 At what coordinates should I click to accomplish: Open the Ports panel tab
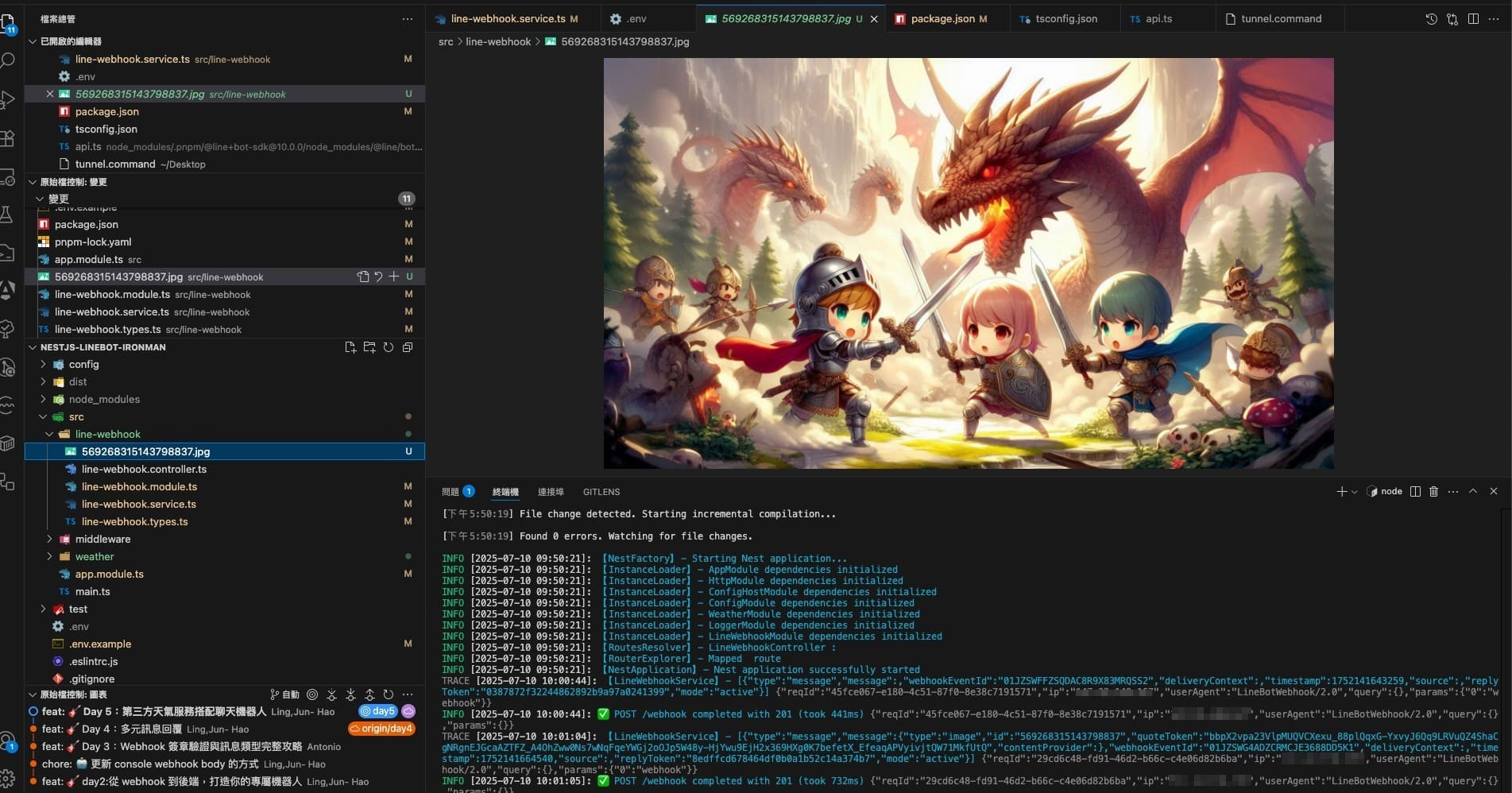click(x=551, y=492)
